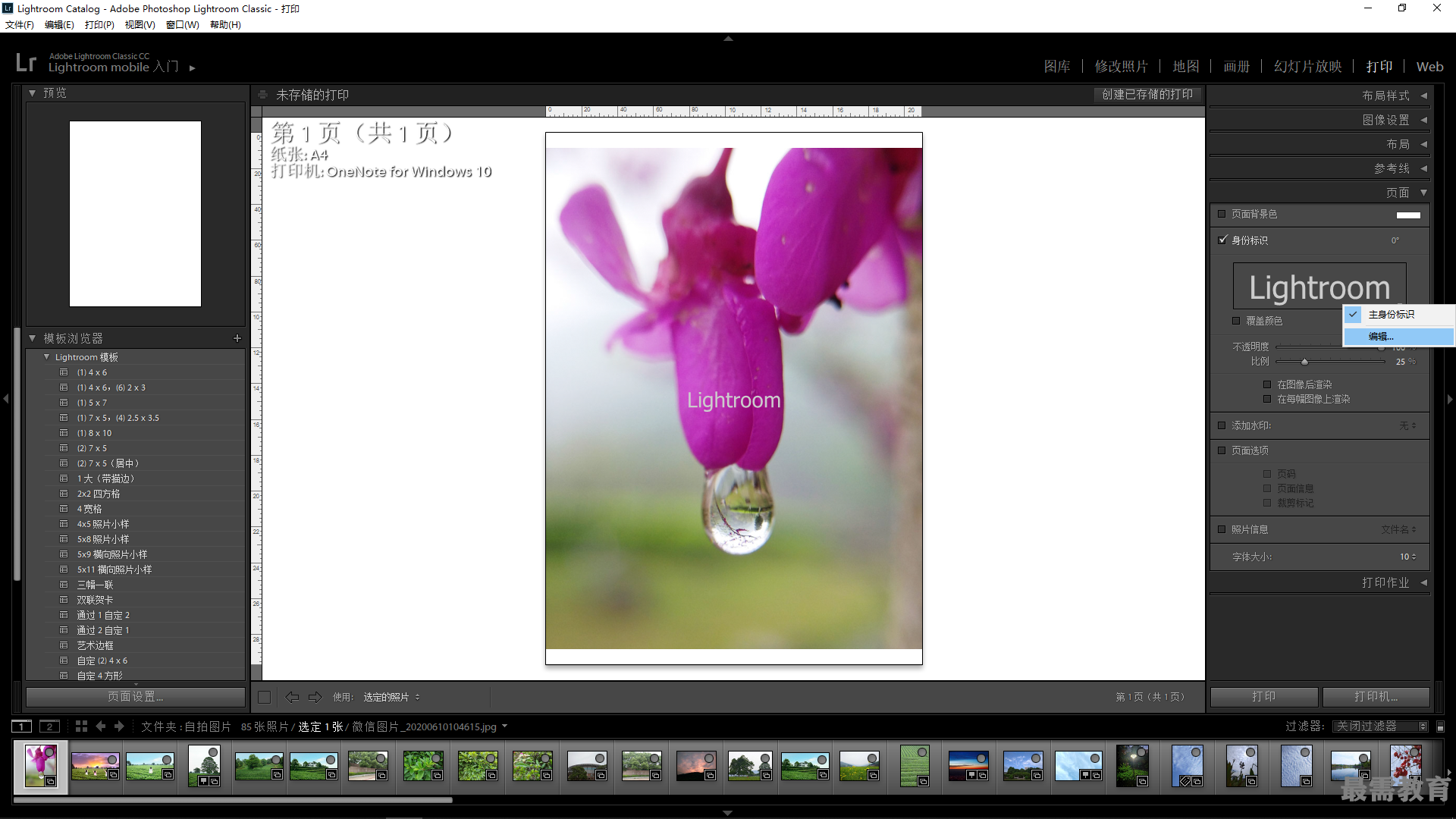Click template icon beside 艺术边框
1456x819 pixels.
pyautogui.click(x=64, y=645)
